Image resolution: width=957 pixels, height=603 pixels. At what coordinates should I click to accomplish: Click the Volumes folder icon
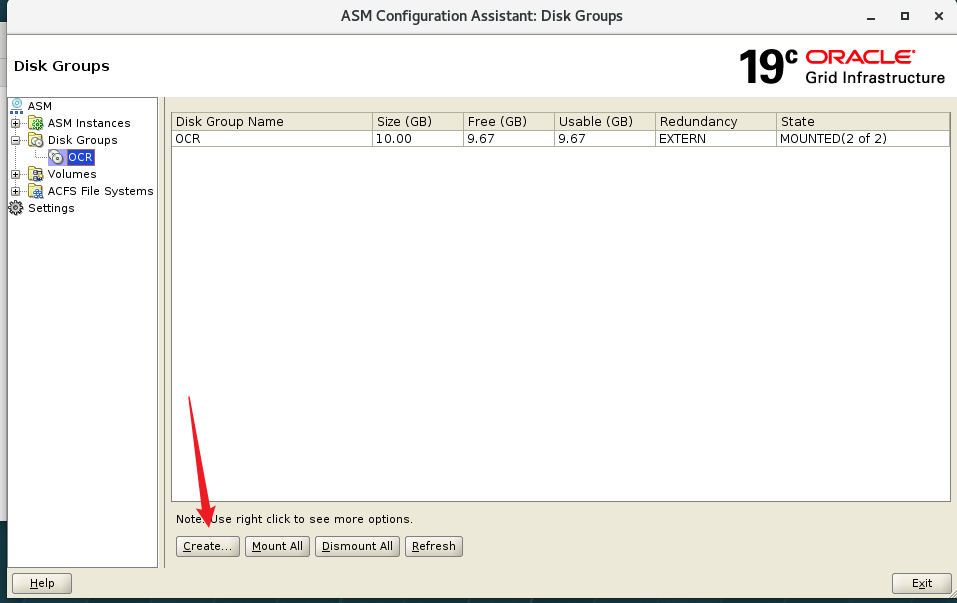[36, 175]
